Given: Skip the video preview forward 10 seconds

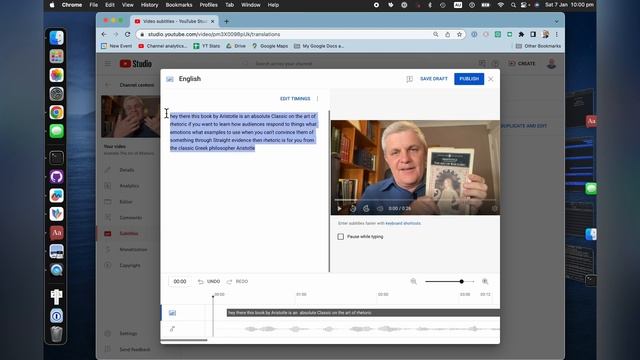Looking at the screenshot, I should (366, 209).
